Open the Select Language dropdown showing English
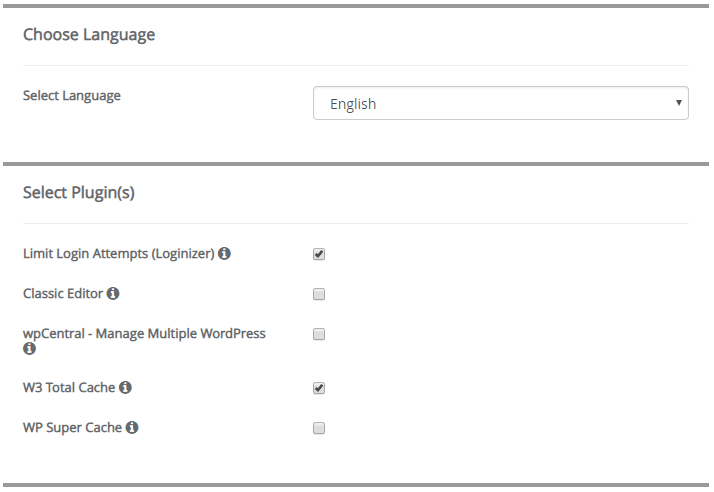This screenshot has width=714, height=492. click(500, 103)
